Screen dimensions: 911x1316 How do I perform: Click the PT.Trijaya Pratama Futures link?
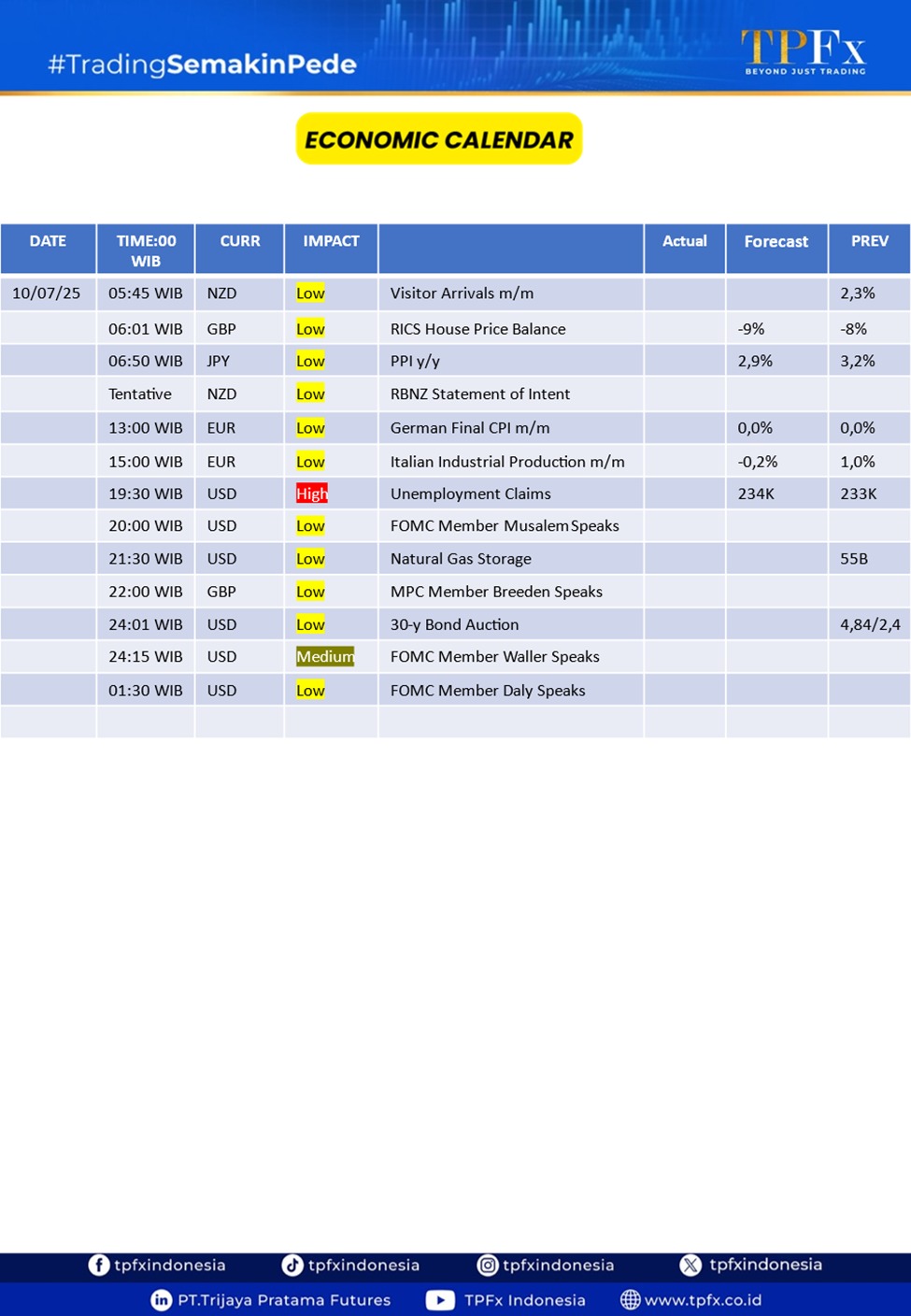pyautogui.click(x=284, y=1300)
